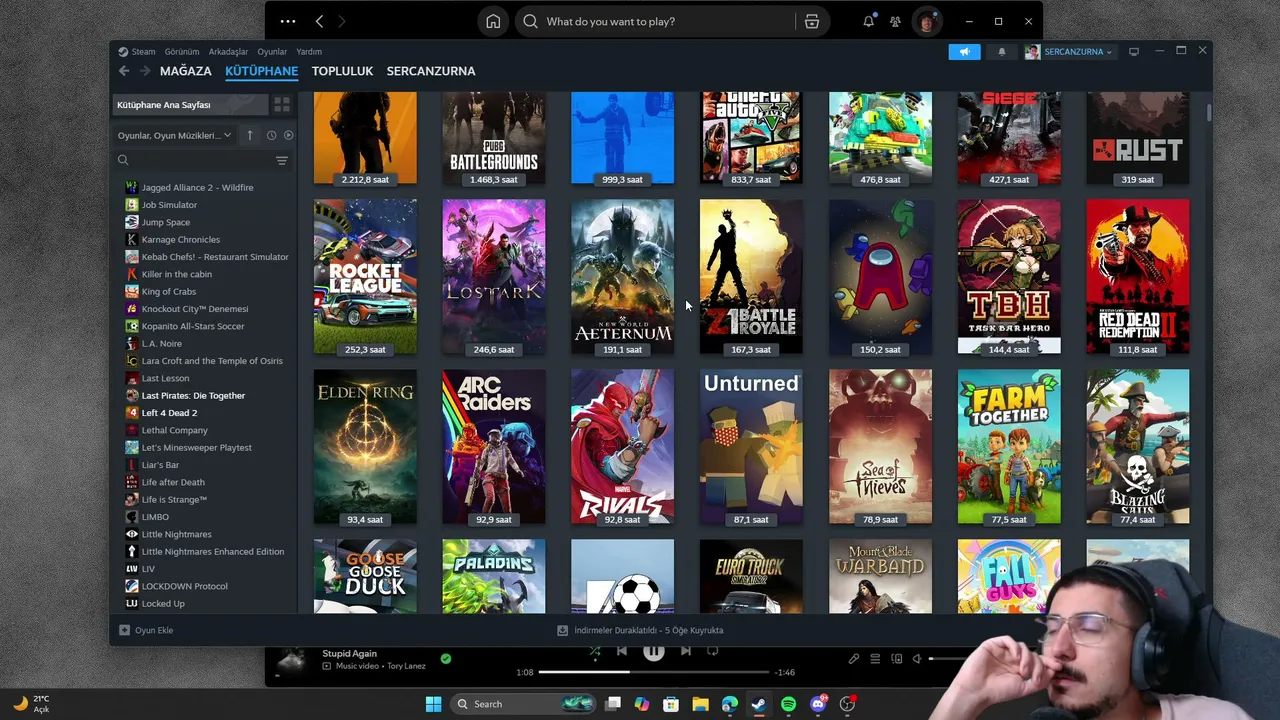1280x720 pixels.
Task: Open the Sea of Thieves game tile
Action: coord(880,447)
